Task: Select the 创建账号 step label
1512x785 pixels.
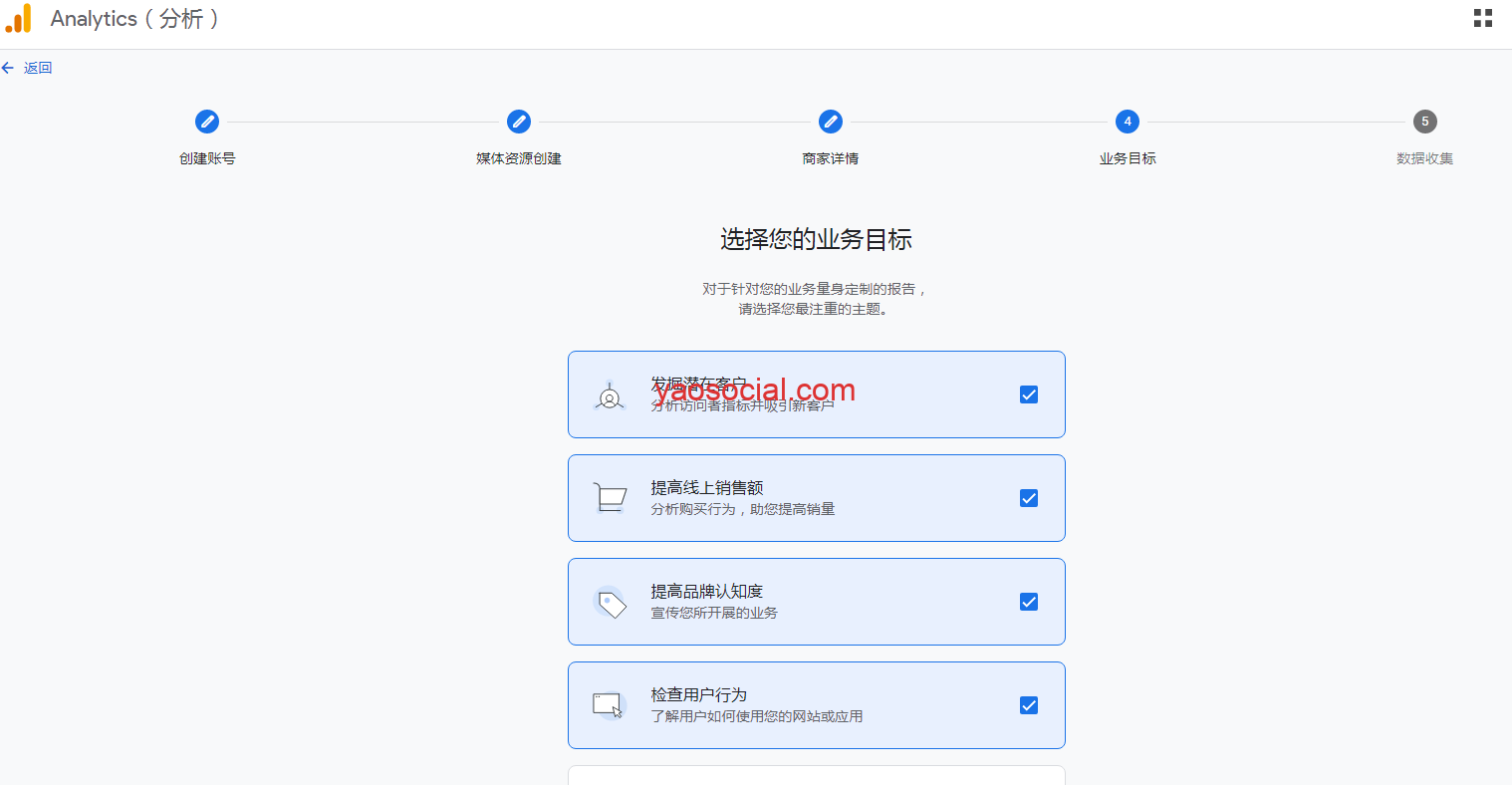Action: (x=207, y=158)
